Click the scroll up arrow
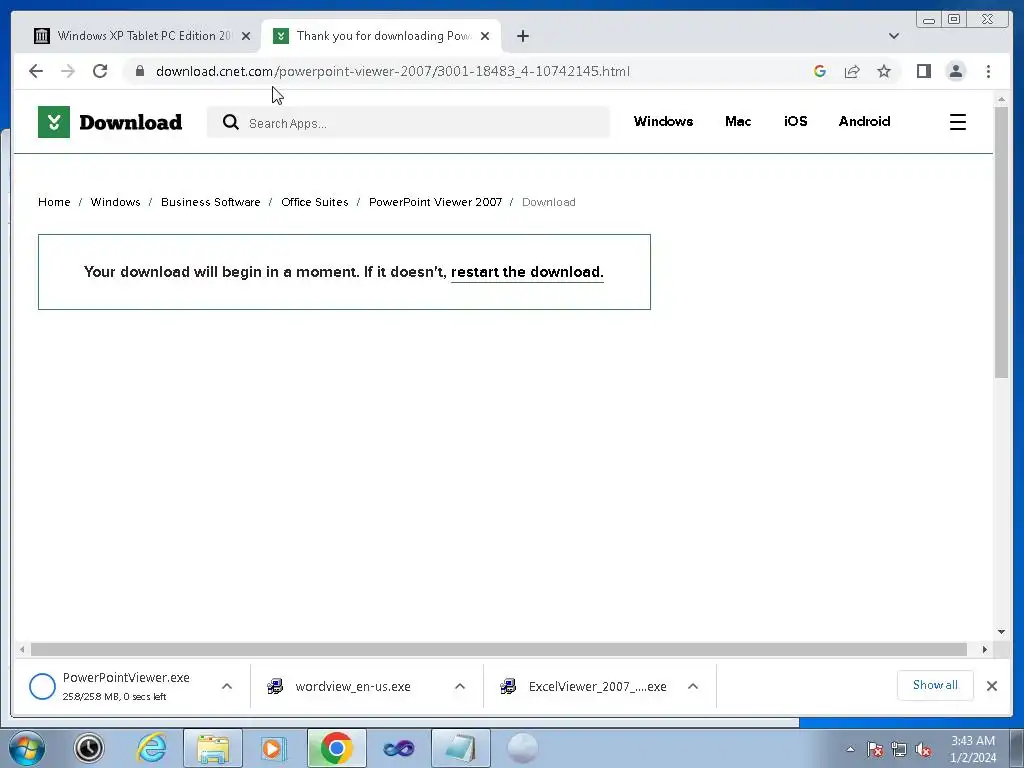Screen dimensions: 1024x768 pyautogui.click(x=1001, y=99)
